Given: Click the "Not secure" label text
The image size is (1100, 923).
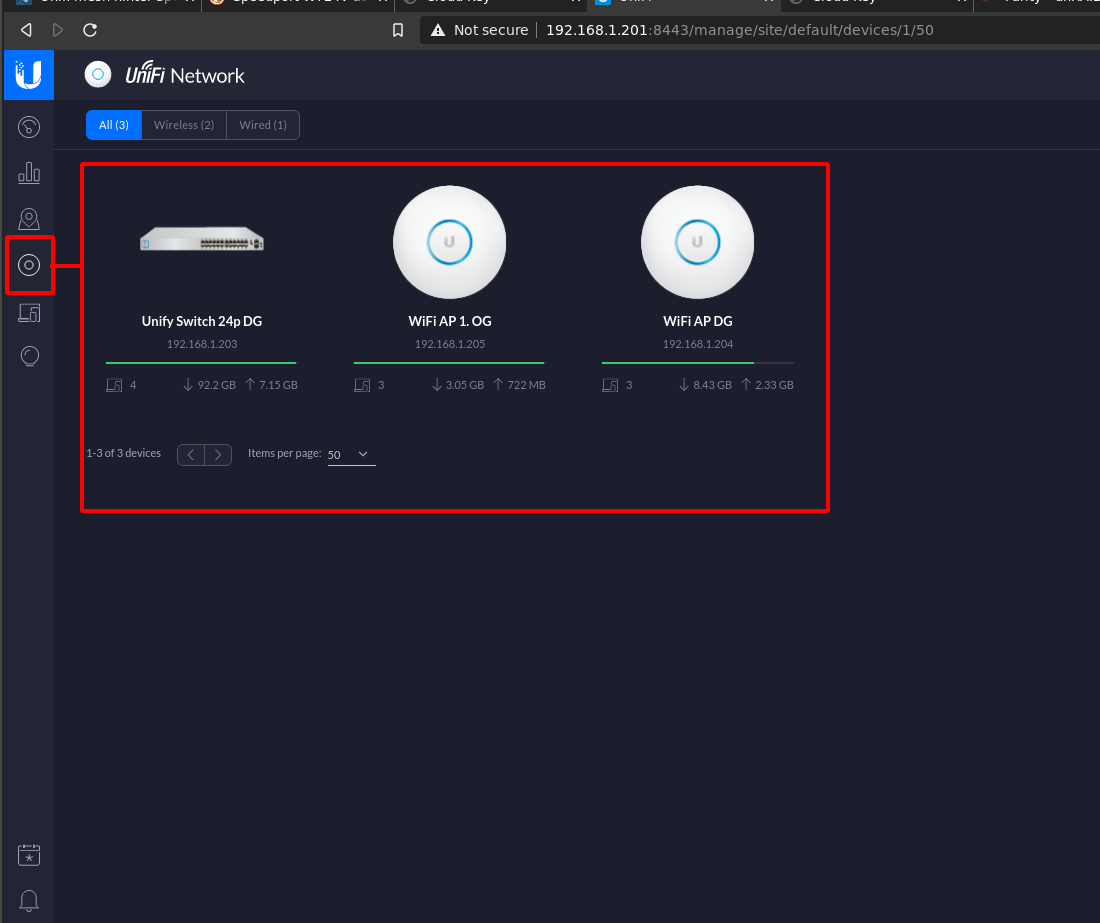Looking at the screenshot, I should pos(491,30).
